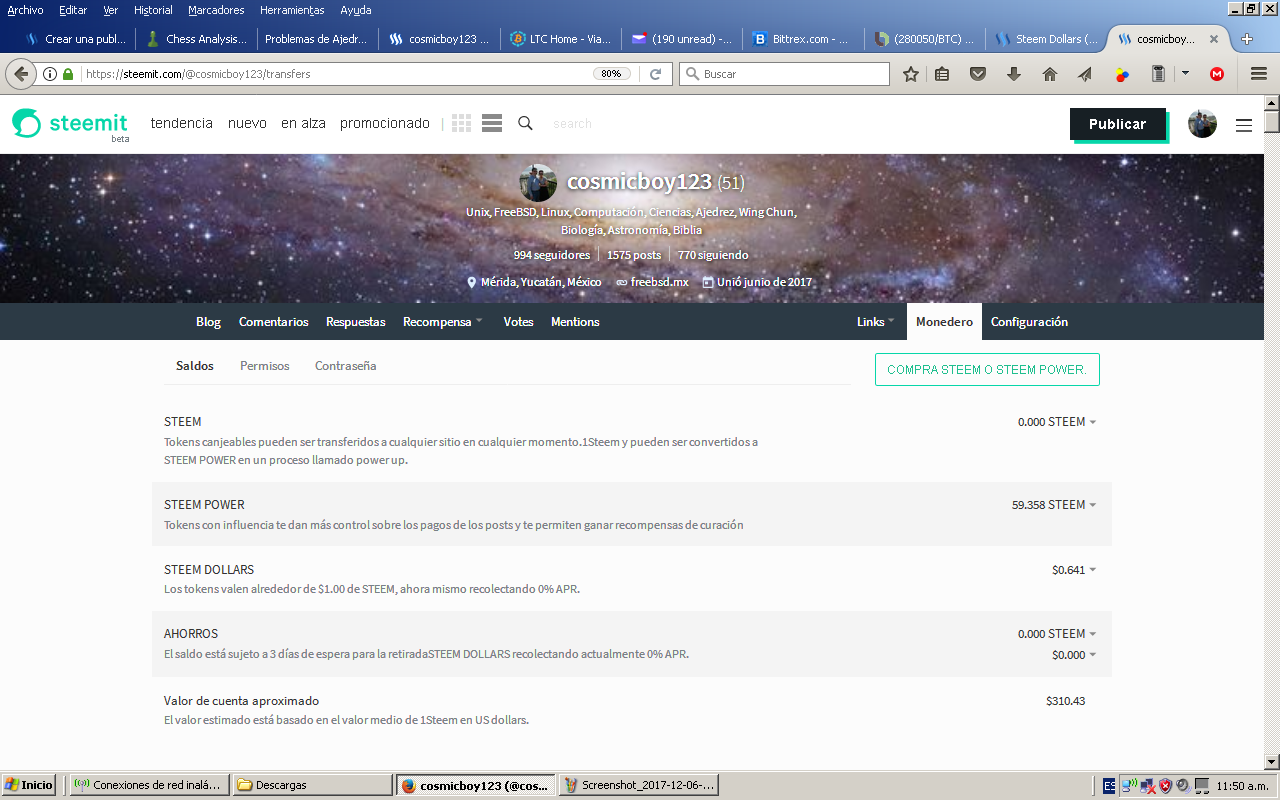The height and width of the screenshot is (800, 1280).
Task: Open the hamburger menu on Steemit header
Action: point(1244,125)
